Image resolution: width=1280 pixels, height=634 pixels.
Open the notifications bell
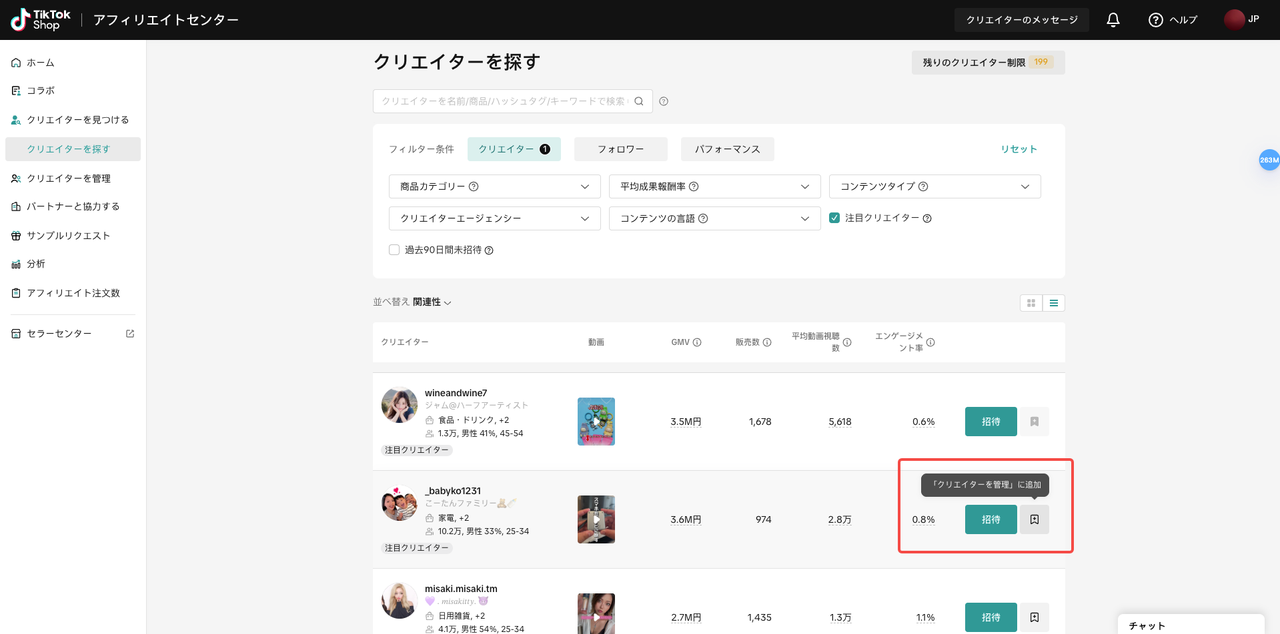[1113, 20]
